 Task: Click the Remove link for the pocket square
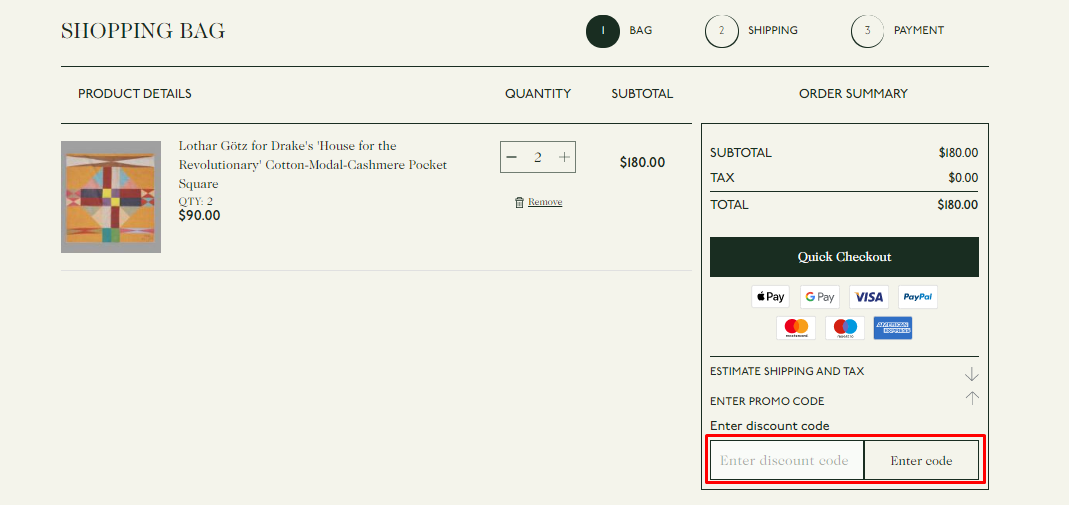coord(545,202)
